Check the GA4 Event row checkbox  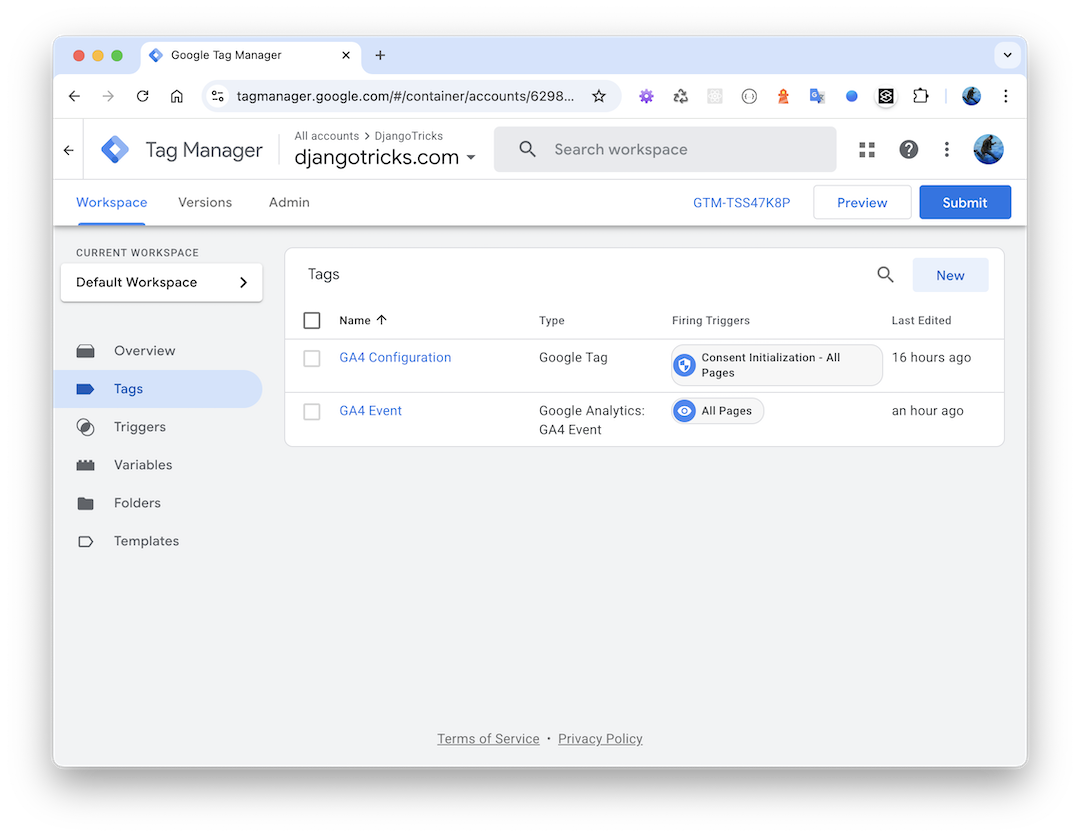312,411
